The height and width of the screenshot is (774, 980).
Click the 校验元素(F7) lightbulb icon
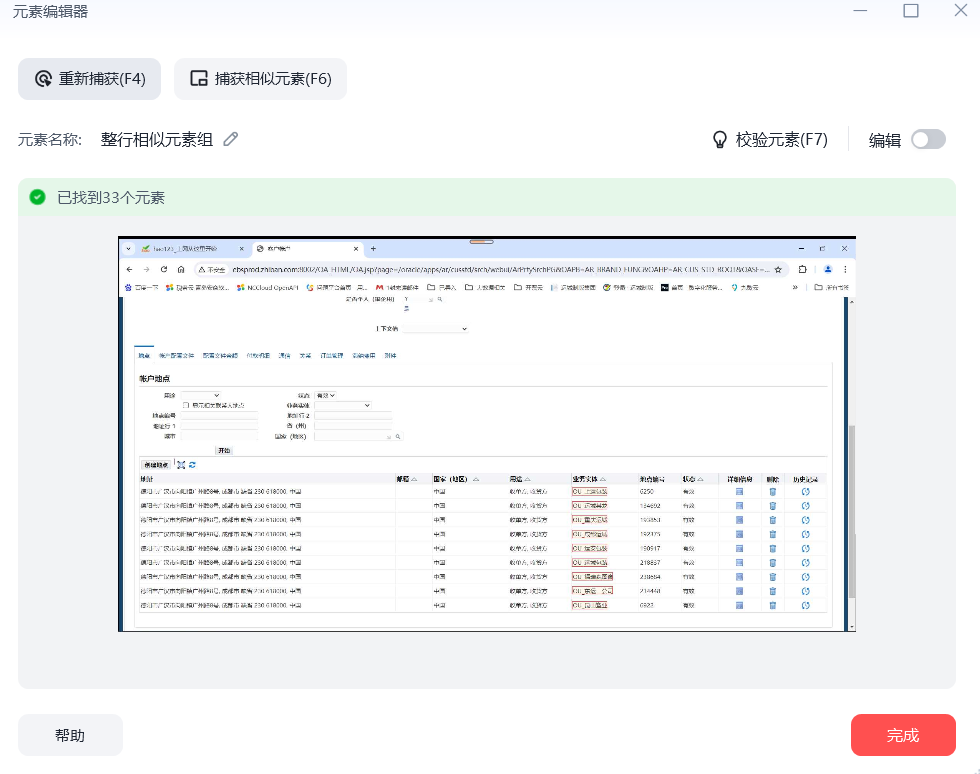718,140
